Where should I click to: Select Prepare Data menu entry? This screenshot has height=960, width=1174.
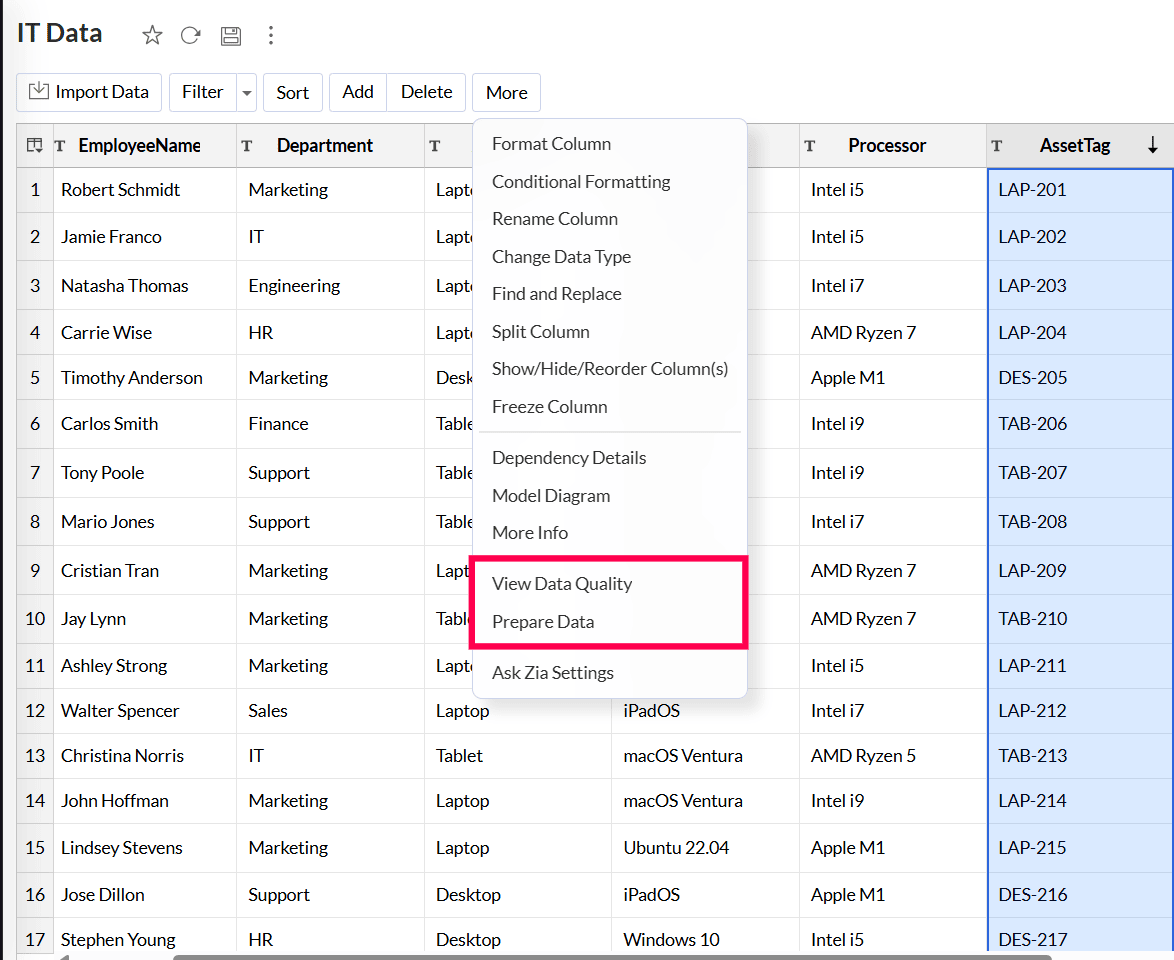tap(543, 622)
